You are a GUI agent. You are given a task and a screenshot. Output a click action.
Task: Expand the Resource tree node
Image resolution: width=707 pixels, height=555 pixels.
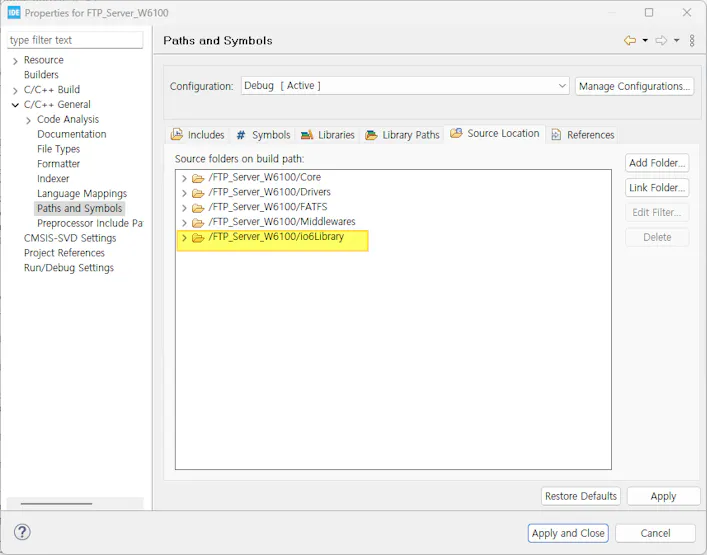tap(15, 61)
